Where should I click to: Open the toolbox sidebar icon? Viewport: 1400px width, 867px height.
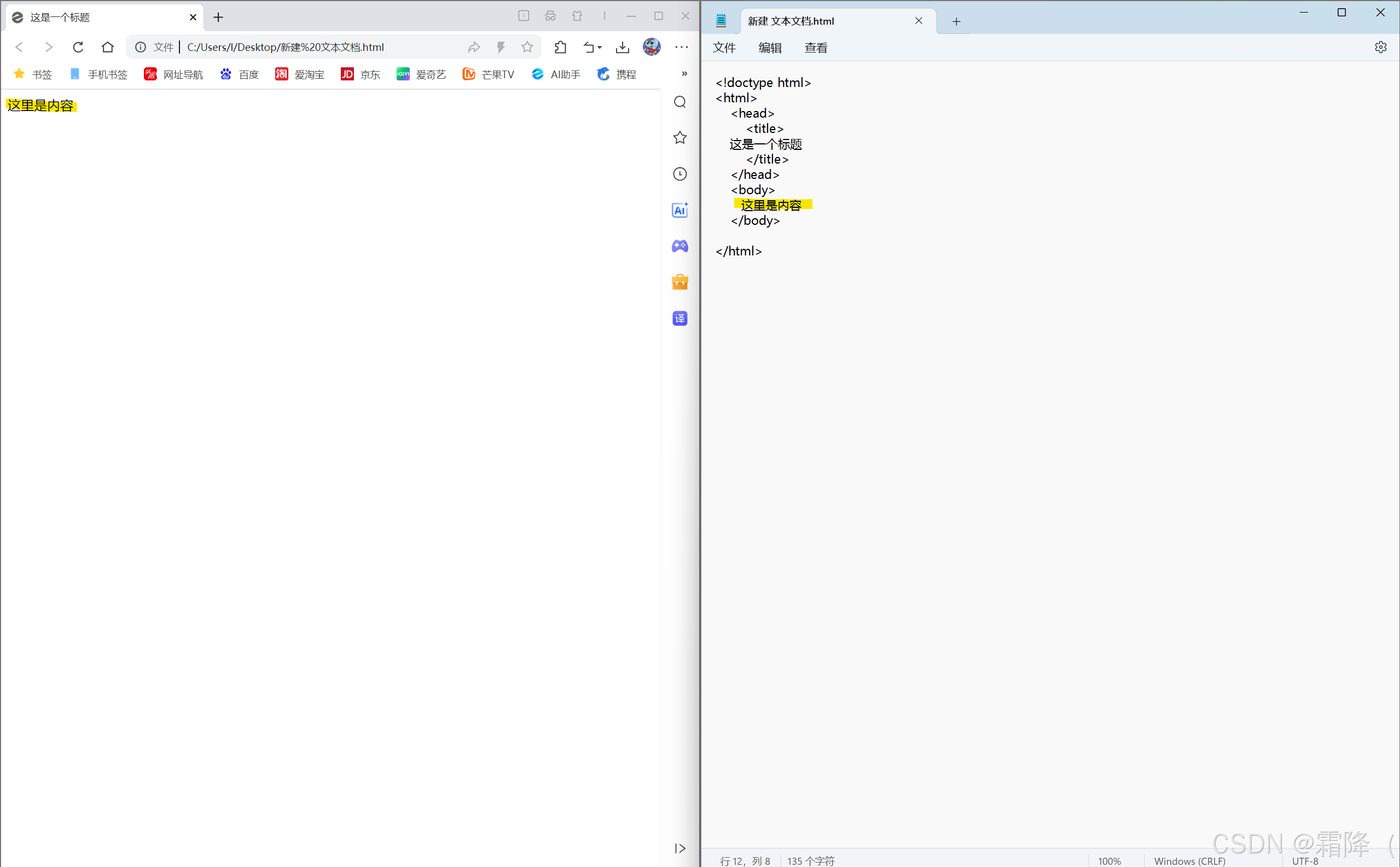point(679,282)
